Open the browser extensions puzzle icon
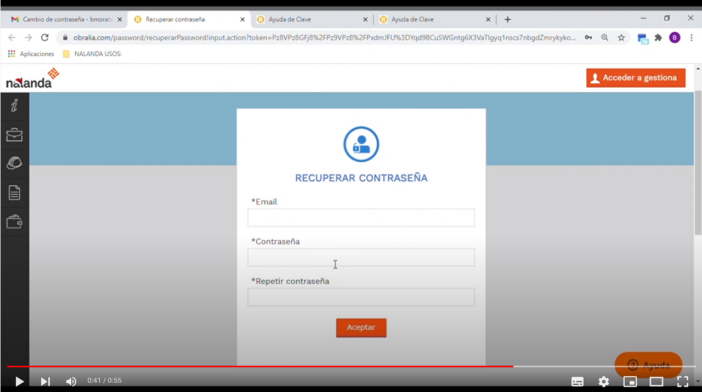 click(658, 38)
